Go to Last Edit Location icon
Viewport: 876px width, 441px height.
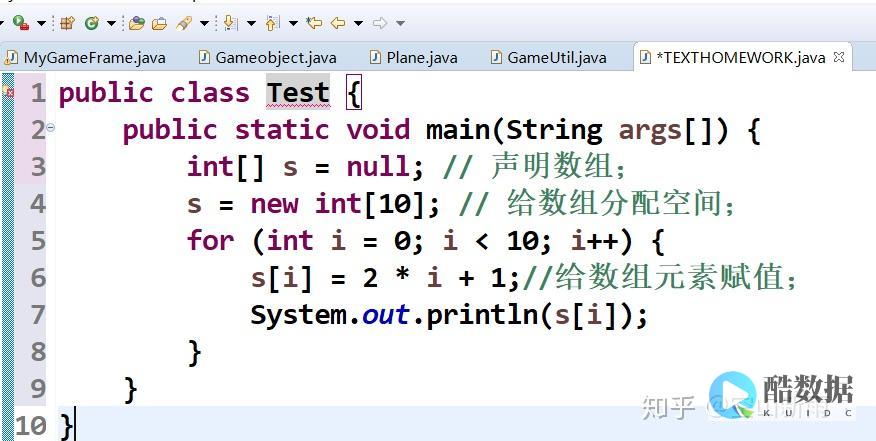315,23
